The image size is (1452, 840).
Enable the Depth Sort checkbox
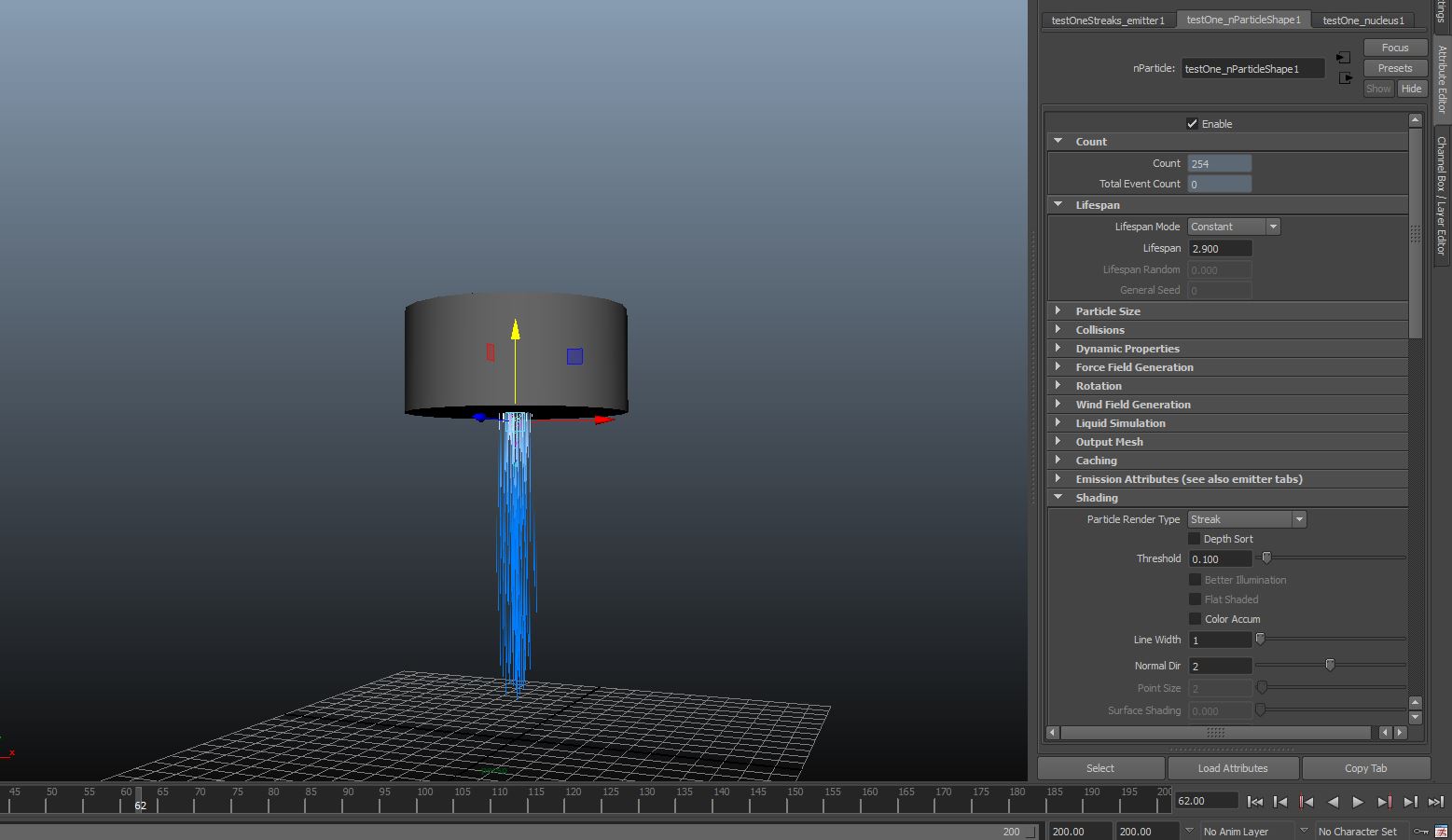point(1195,539)
